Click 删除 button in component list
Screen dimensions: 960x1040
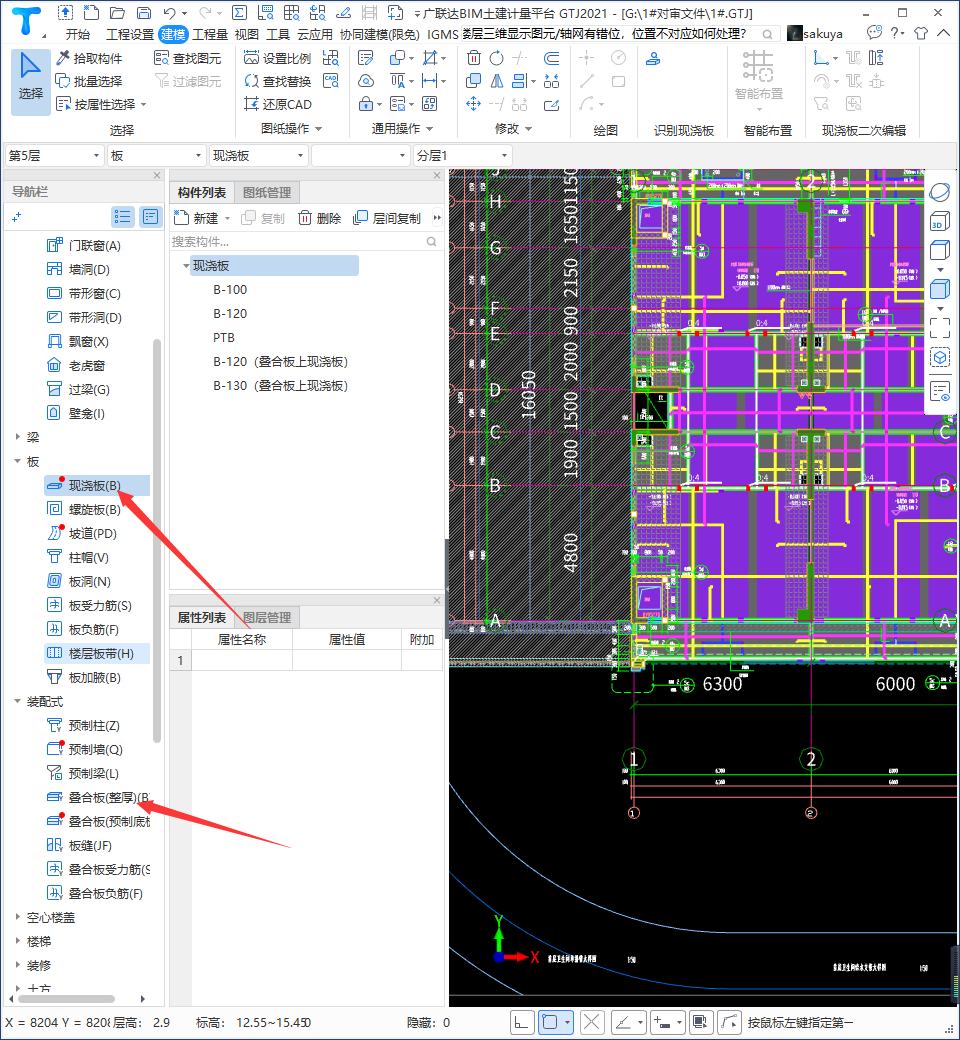320,218
